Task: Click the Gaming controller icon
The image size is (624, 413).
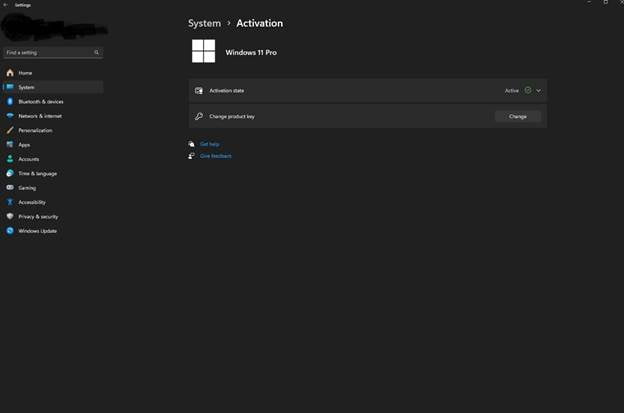Action: pos(10,187)
